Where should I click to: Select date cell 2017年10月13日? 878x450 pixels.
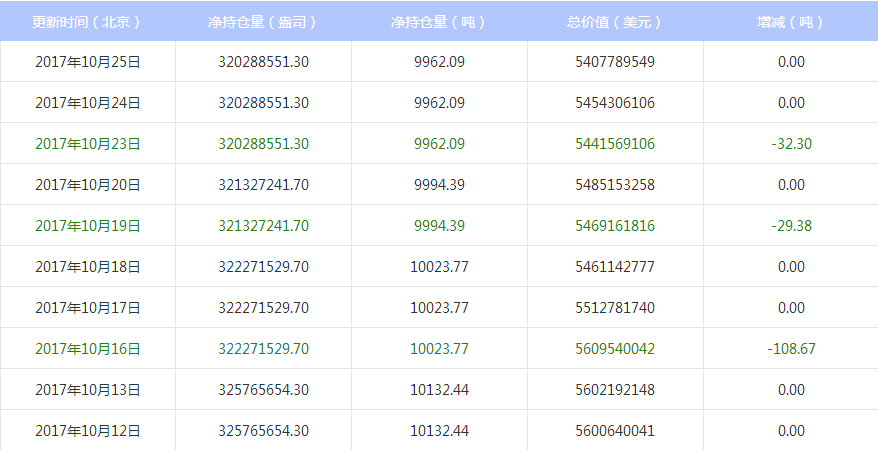tap(88, 390)
